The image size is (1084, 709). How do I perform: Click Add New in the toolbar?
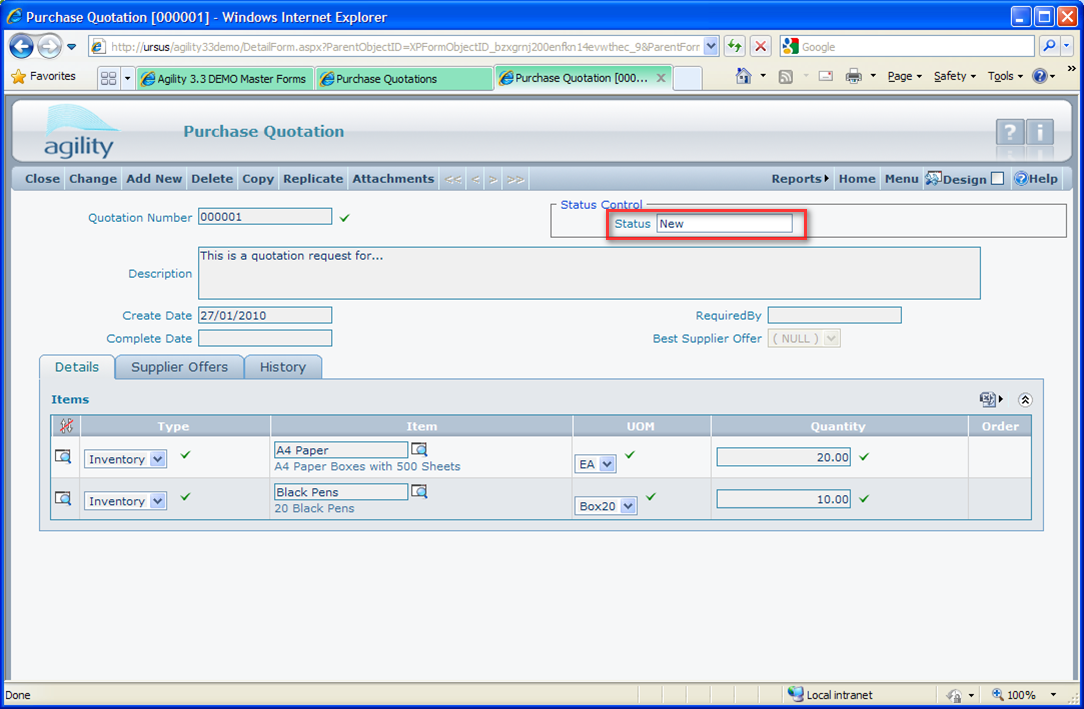click(154, 179)
